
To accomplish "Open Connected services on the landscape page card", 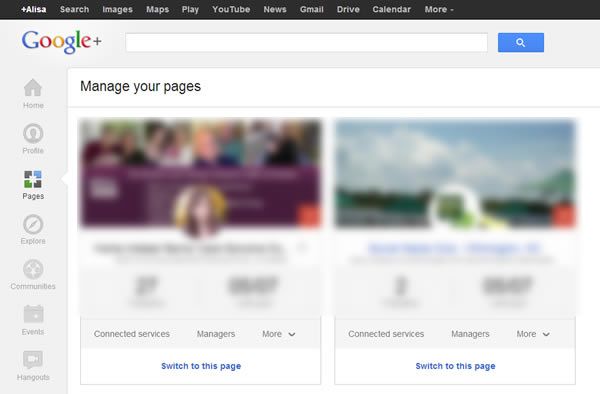I will tap(386, 334).
